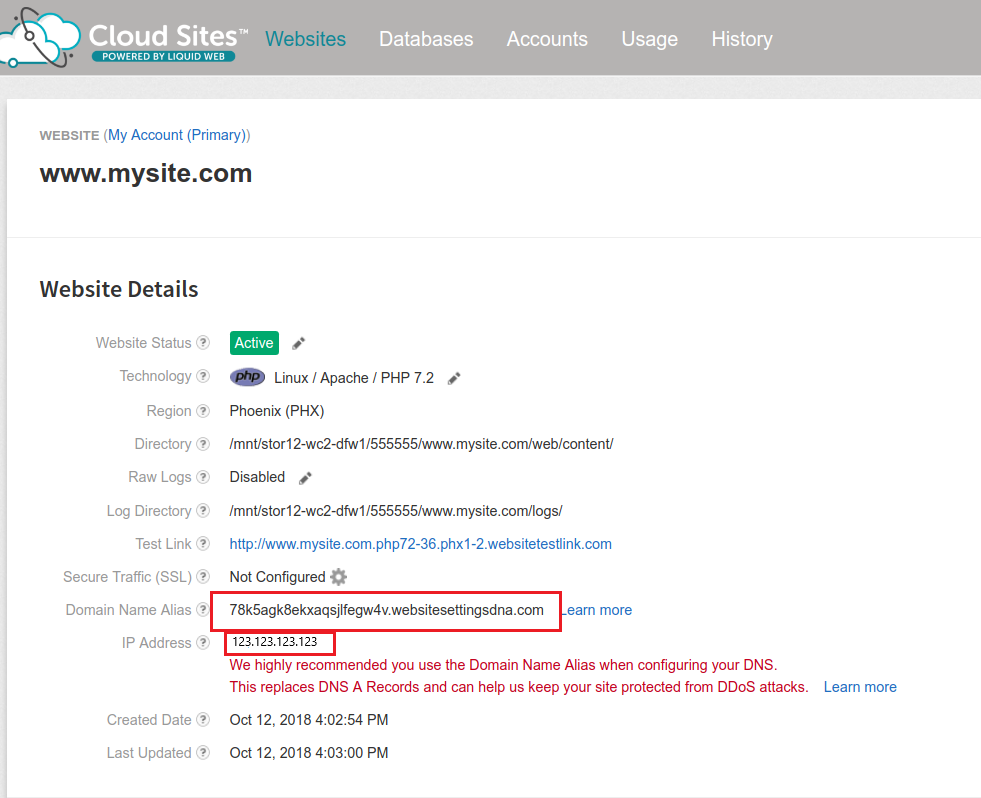981x798 pixels.
Task: Click the green Active status badge
Action: [253, 342]
